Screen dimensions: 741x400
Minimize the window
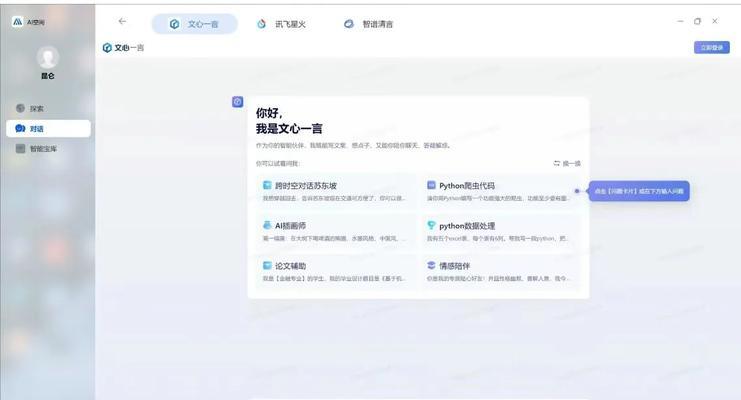pos(680,21)
